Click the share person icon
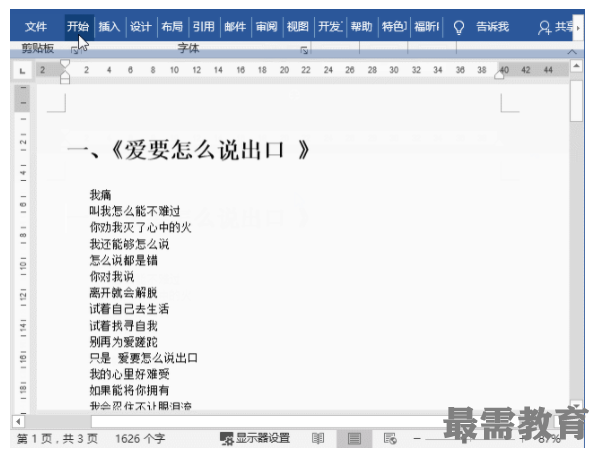Screen dimensions: 595x463 [544, 27]
